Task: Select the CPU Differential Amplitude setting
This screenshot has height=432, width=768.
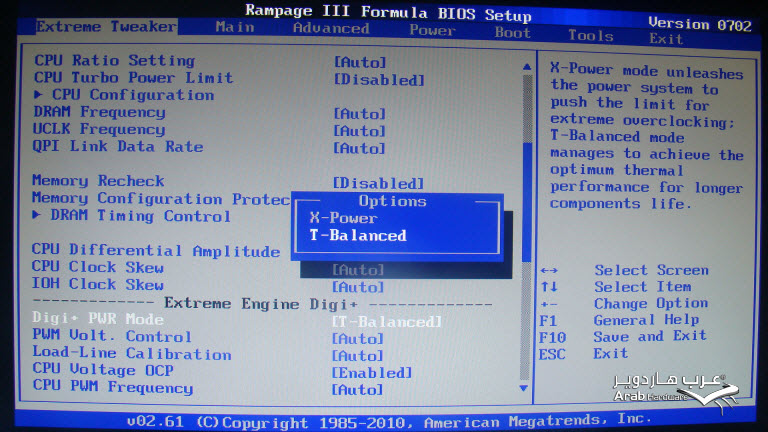Action: (x=156, y=250)
